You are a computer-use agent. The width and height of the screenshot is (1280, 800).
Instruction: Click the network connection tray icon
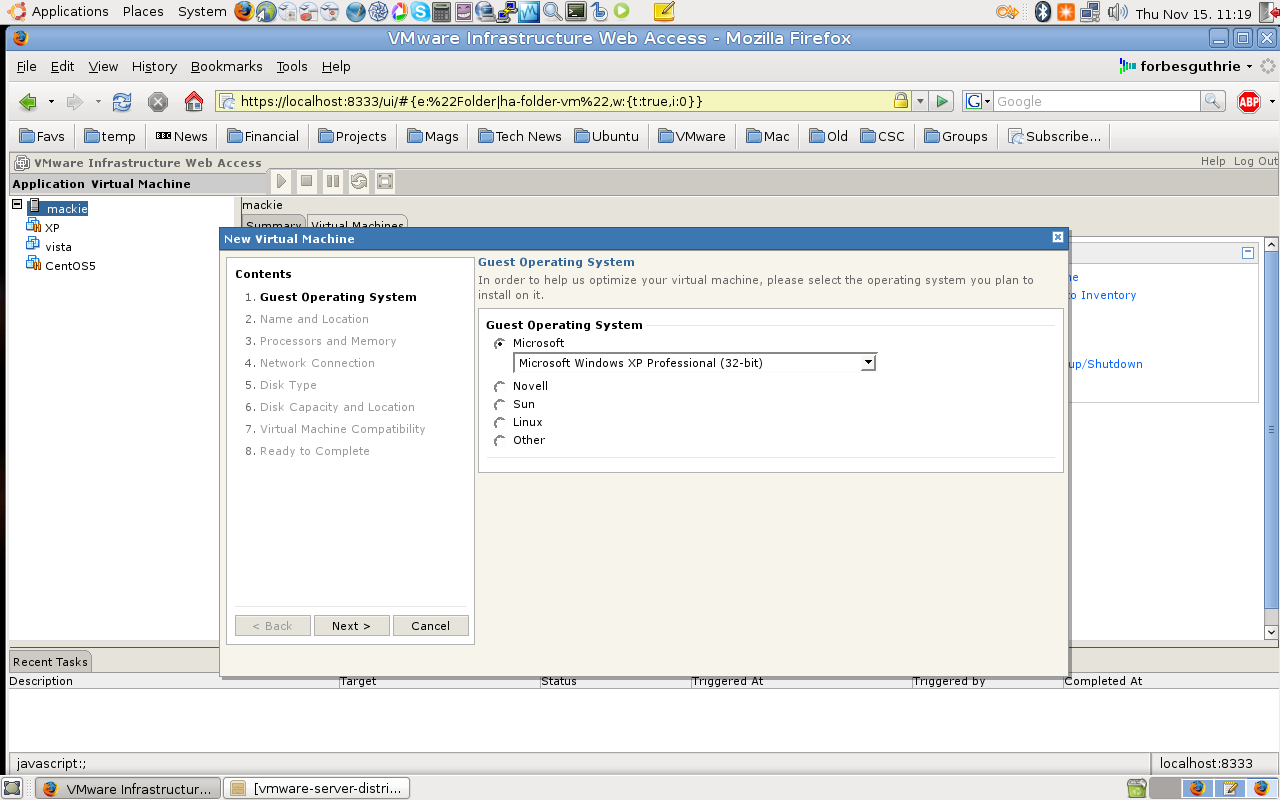pyautogui.click(x=1091, y=12)
